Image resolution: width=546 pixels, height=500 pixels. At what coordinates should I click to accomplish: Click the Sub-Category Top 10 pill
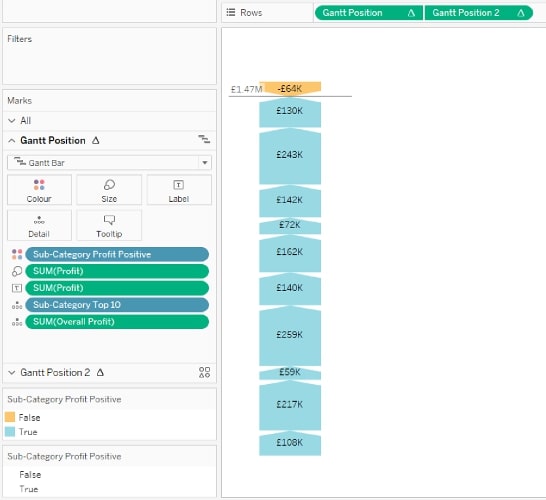click(x=117, y=305)
